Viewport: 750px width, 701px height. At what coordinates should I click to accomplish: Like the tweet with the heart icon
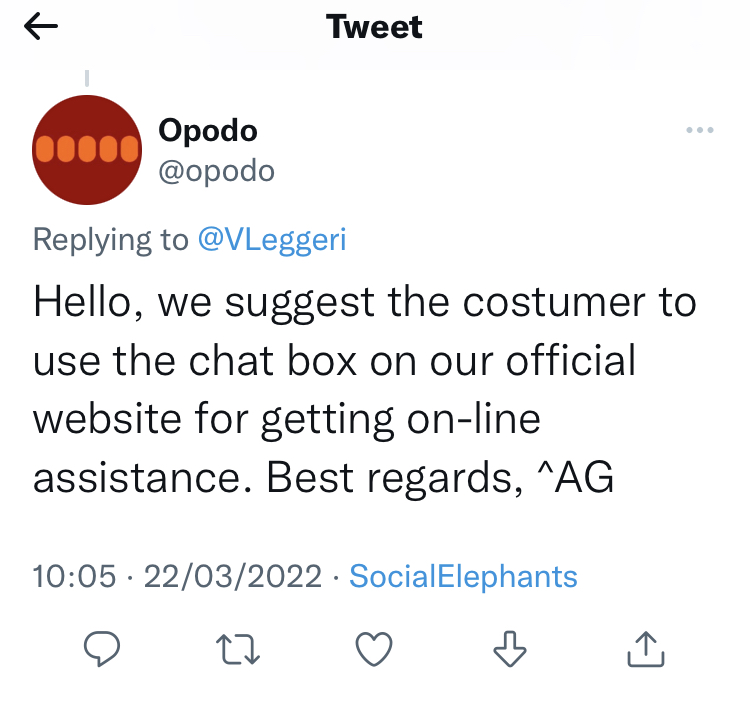374,650
